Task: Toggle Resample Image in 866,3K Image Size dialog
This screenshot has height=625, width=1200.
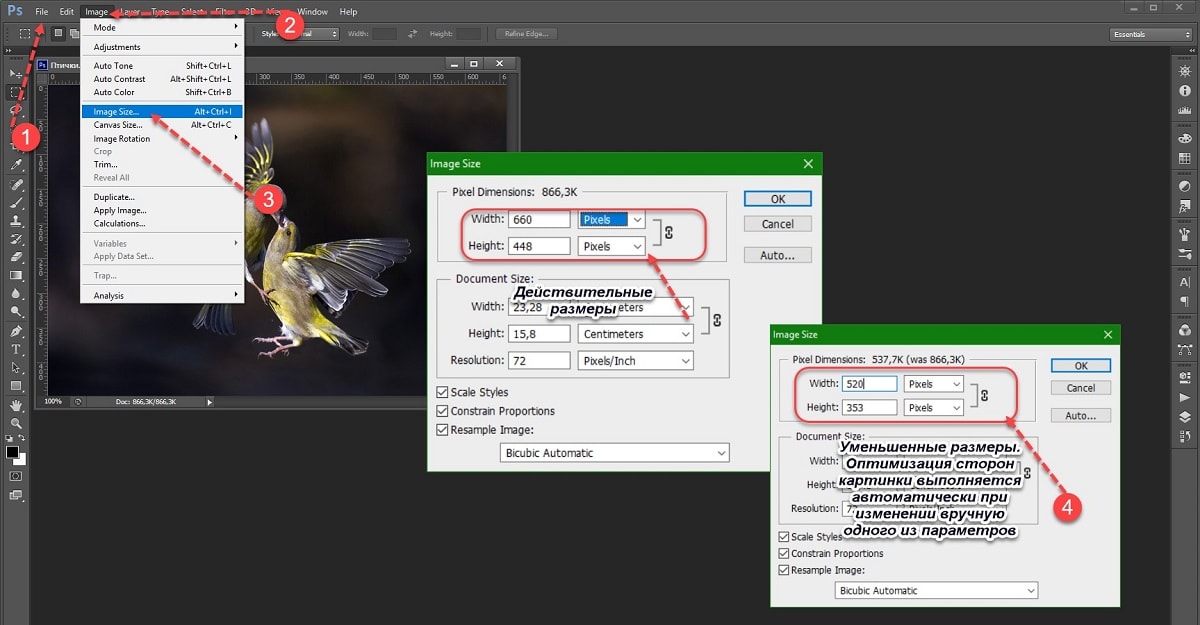Action: 443,430
